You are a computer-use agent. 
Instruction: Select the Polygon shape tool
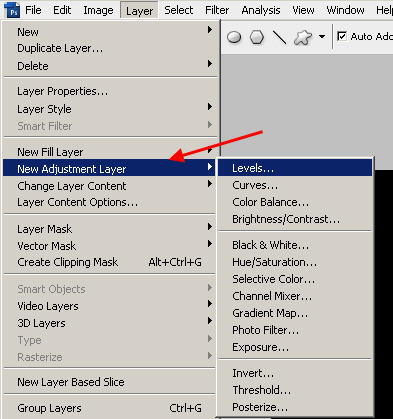point(257,37)
